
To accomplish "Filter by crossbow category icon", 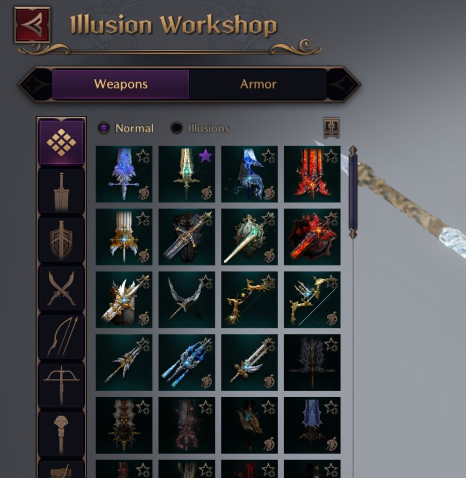I will (x=61, y=385).
